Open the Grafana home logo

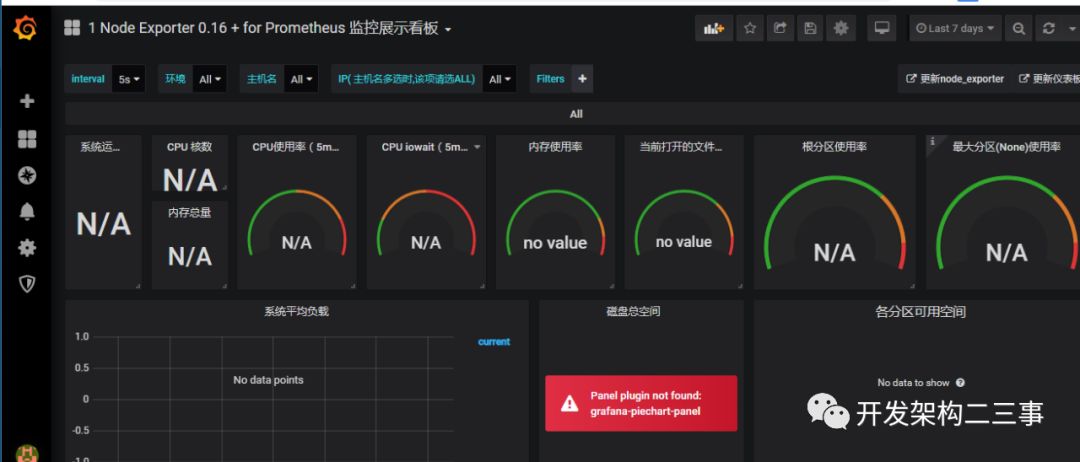click(25, 28)
